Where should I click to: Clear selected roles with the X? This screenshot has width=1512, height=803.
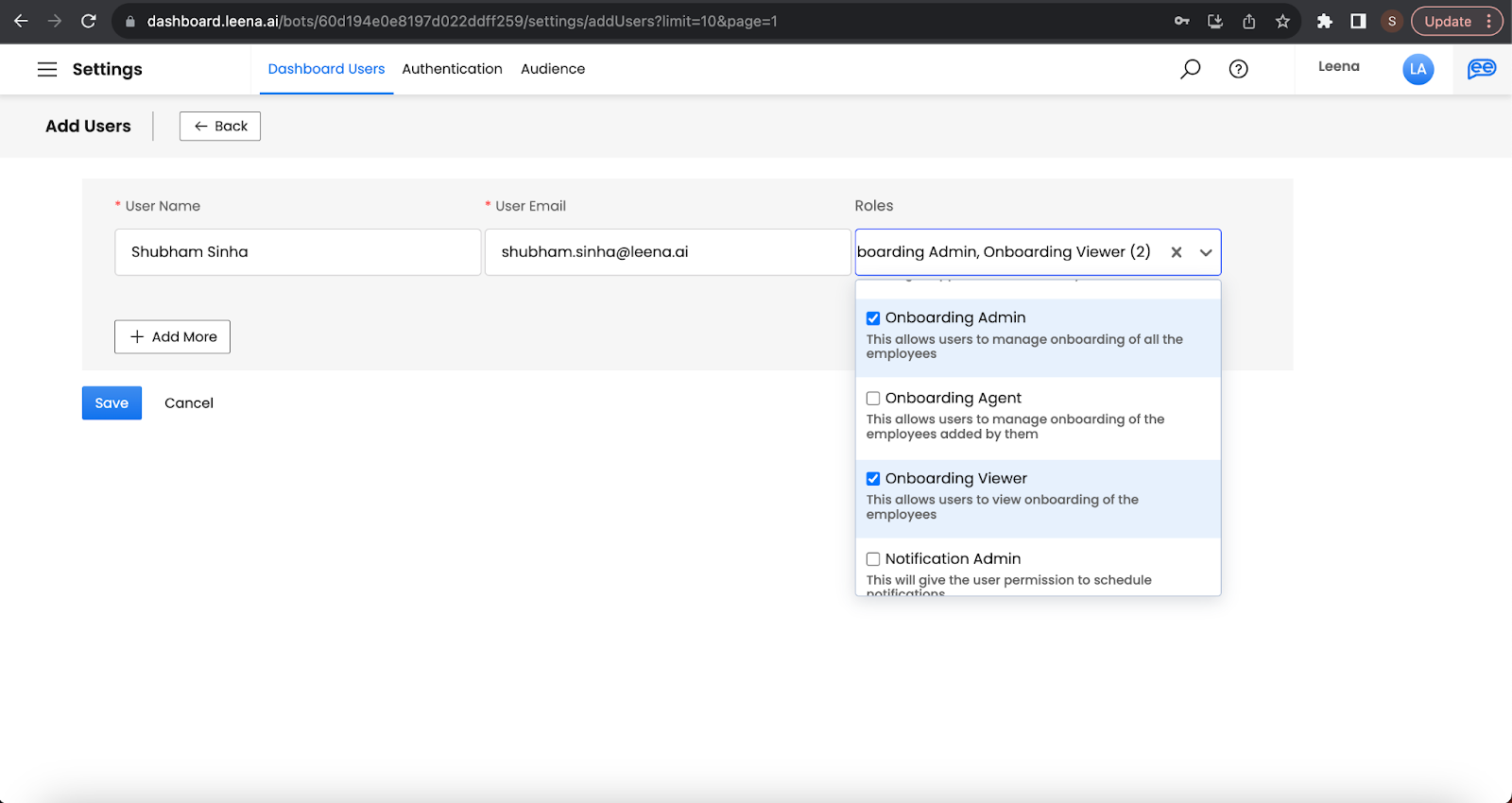1177,252
